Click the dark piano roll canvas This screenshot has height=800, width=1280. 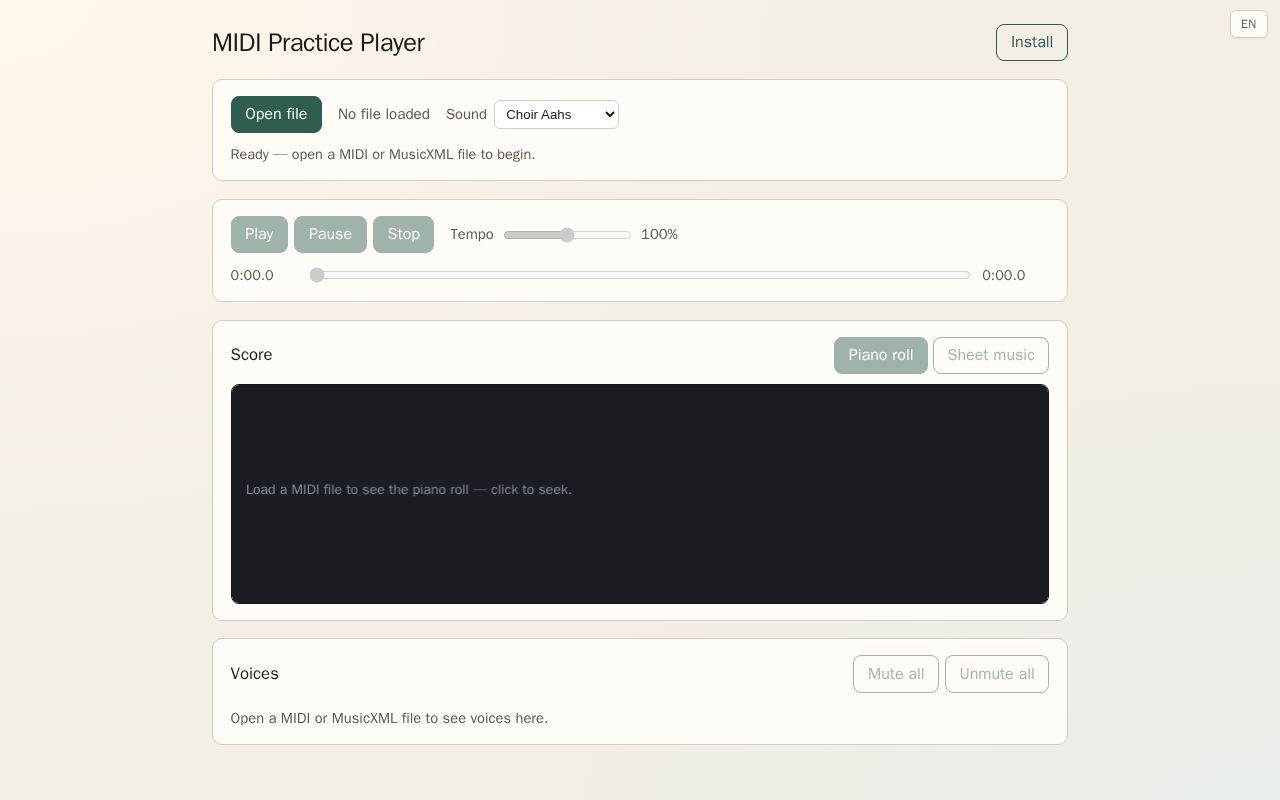click(640, 494)
